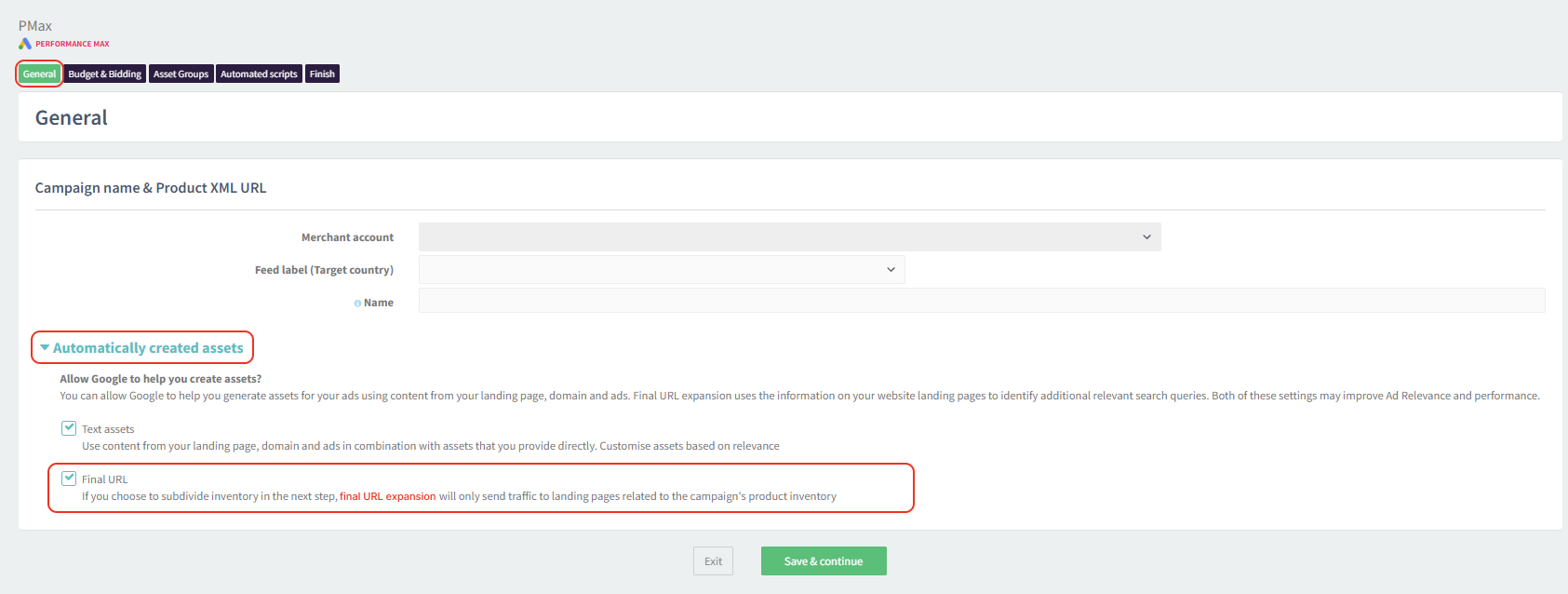Open the Feed label target country dropdown
Image resolution: width=1568 pixels, height=594 pixels.
coord(661,270)
